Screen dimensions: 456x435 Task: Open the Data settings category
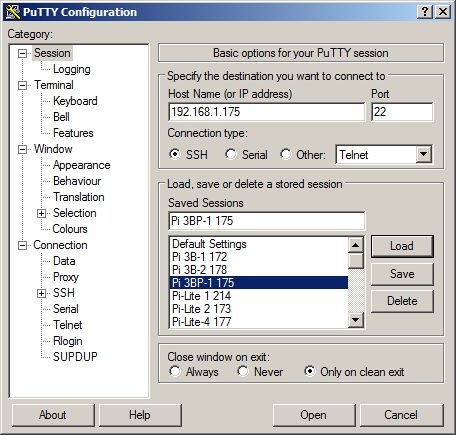point(64,261)
